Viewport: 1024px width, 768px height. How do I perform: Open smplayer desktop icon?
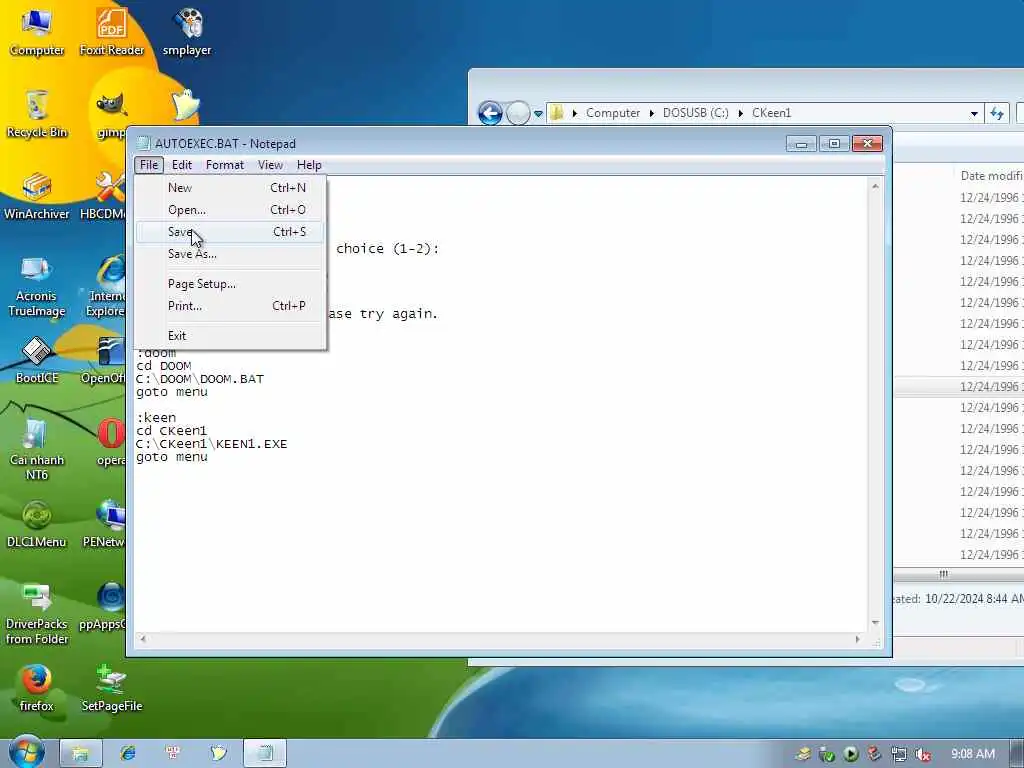tap(187, 33)
